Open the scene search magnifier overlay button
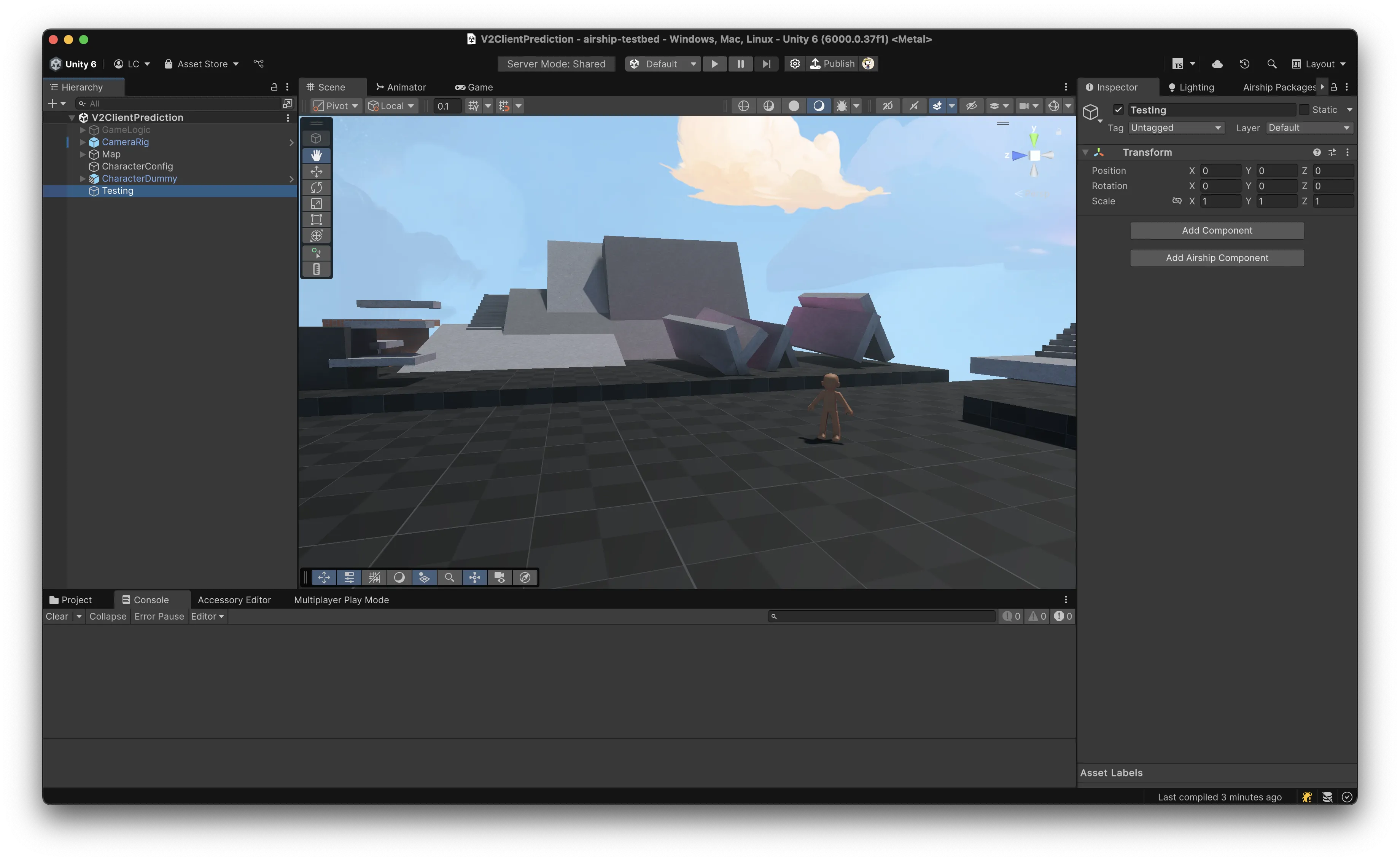Viewport: 1400px width, 861px height. click(450, 577)
